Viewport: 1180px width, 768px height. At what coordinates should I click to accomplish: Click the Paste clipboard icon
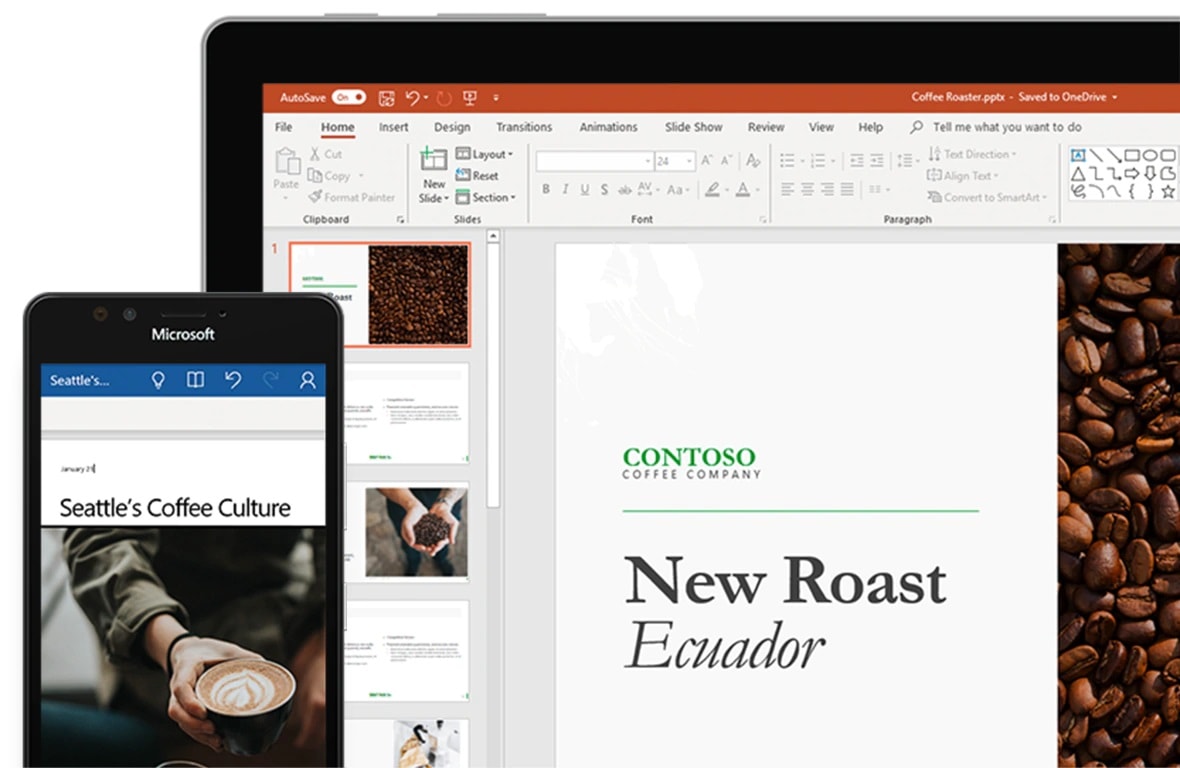click(286, 162)
